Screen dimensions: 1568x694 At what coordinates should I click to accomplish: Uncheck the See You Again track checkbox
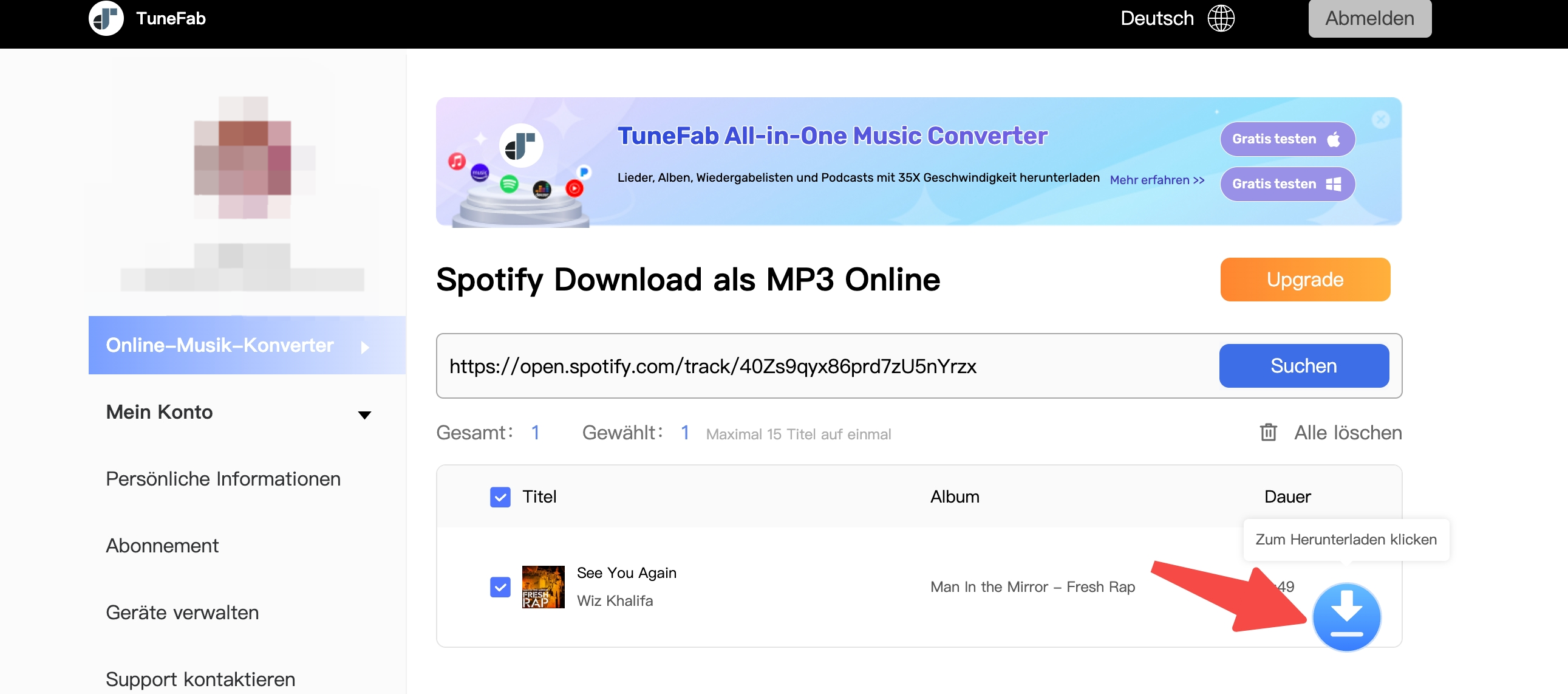500,587
